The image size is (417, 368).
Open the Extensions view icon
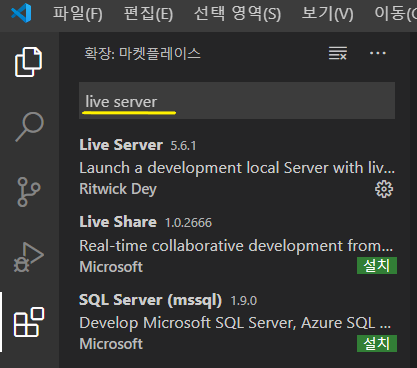[29, 322]
